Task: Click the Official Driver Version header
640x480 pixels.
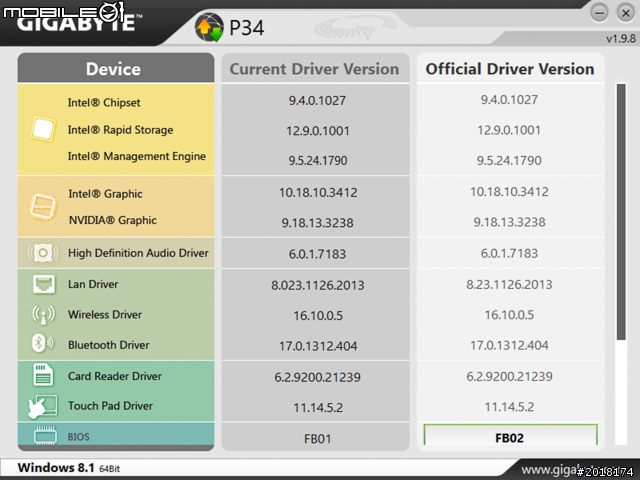Action: [x=510, y=69]
